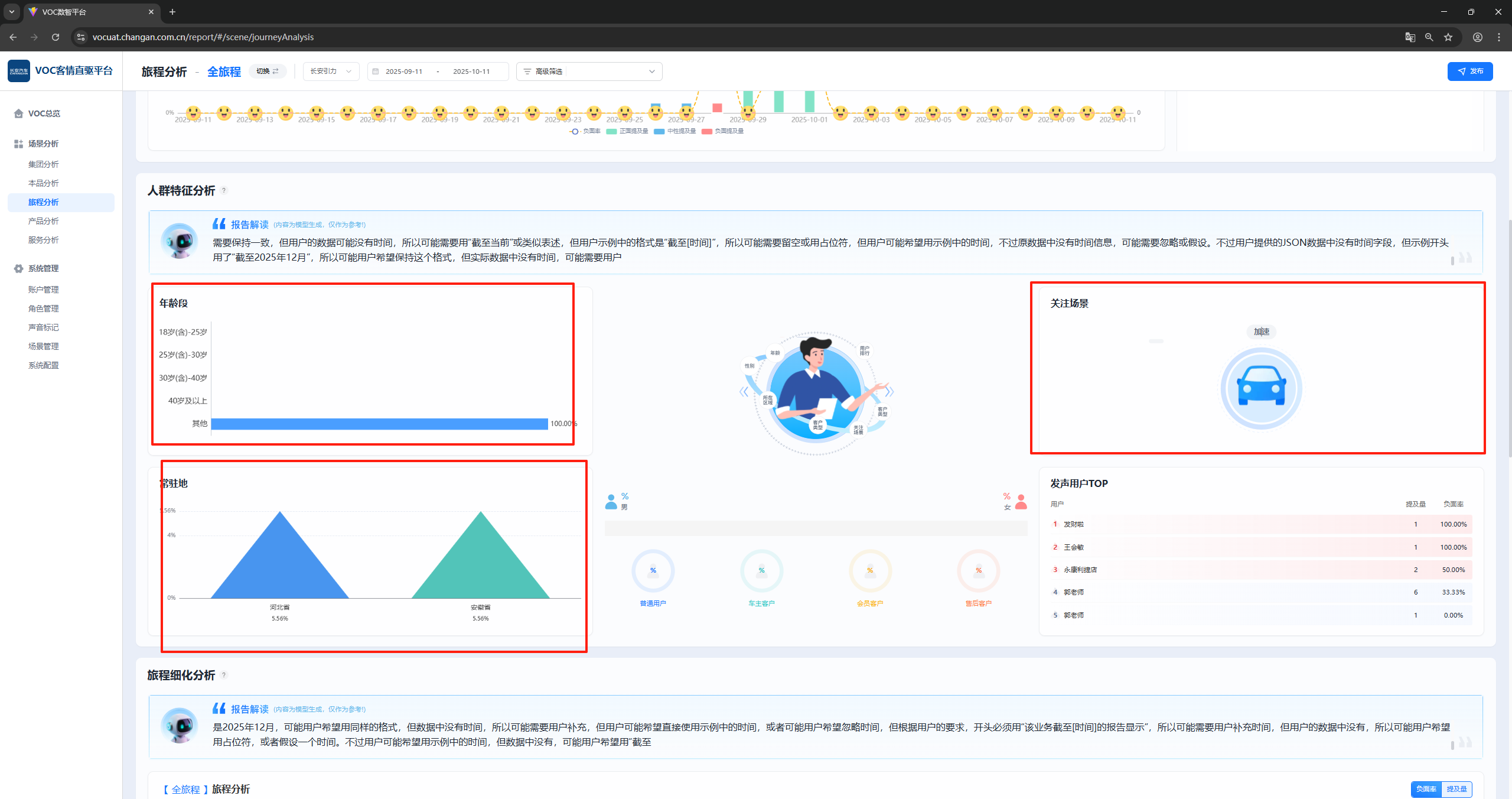Image resolution: width=1512 pixels, height=799 pixels.
Task: Click the help icon beside 旅程细化分析
Action: (224, 675)
